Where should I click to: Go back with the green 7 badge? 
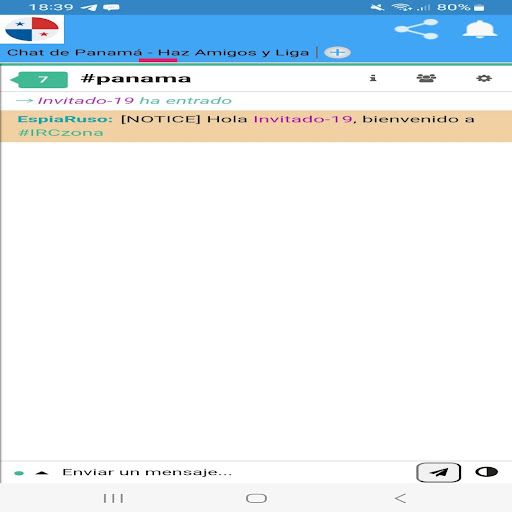click(x=39, y=80)
